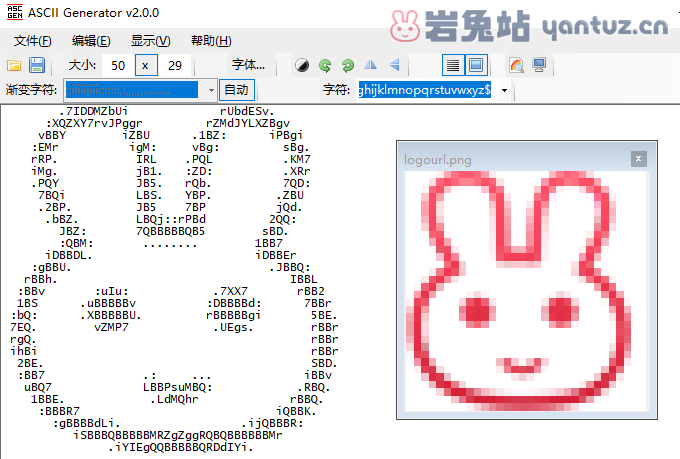Click the rotate counterclockwise green arrow icon
This screenshot has height=459, width=680.
click(x=347, y=65)
